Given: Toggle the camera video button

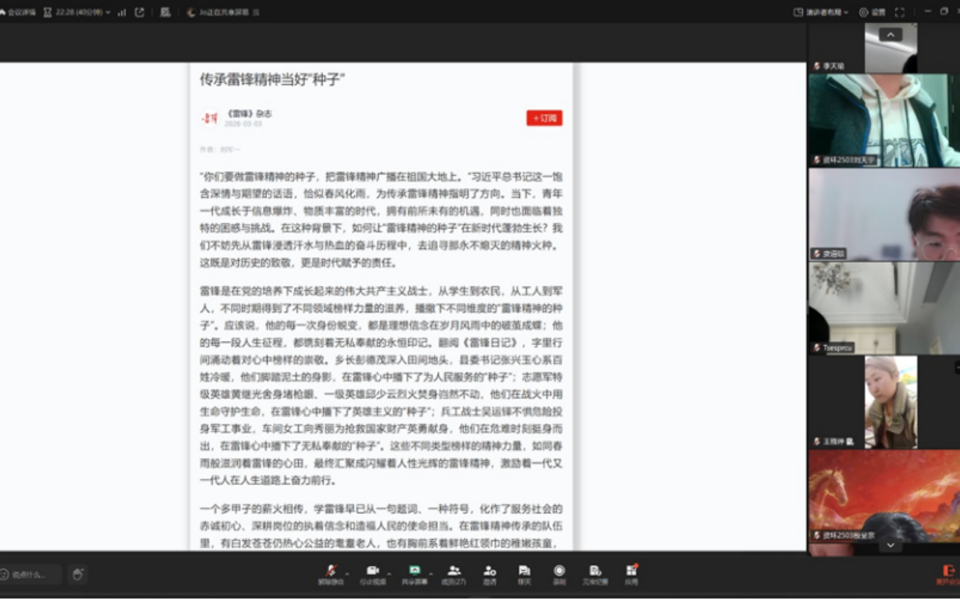Looking at the screenshot, I should (x=372, y=571).
